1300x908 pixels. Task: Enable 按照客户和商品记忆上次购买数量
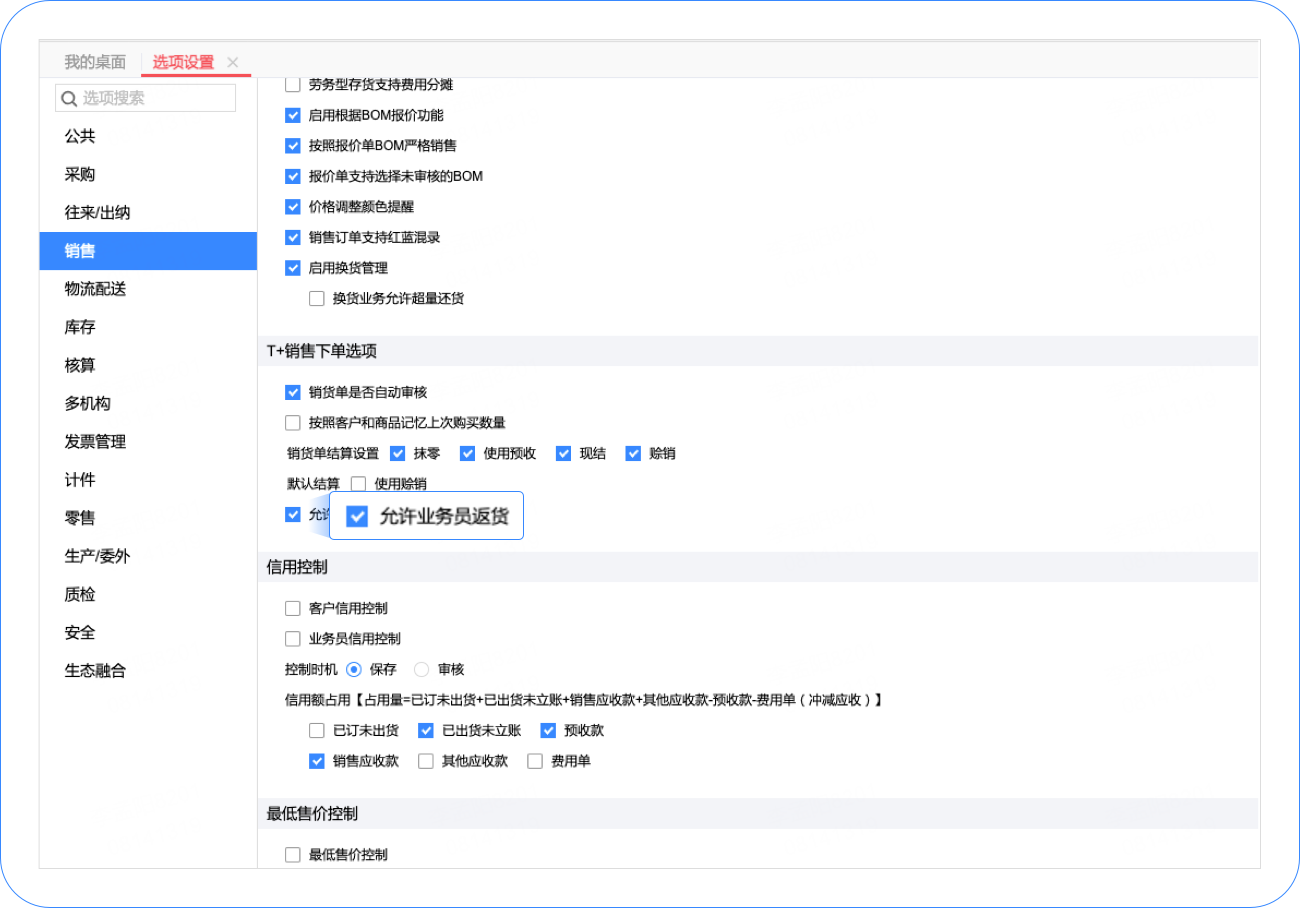pos(293,423)
